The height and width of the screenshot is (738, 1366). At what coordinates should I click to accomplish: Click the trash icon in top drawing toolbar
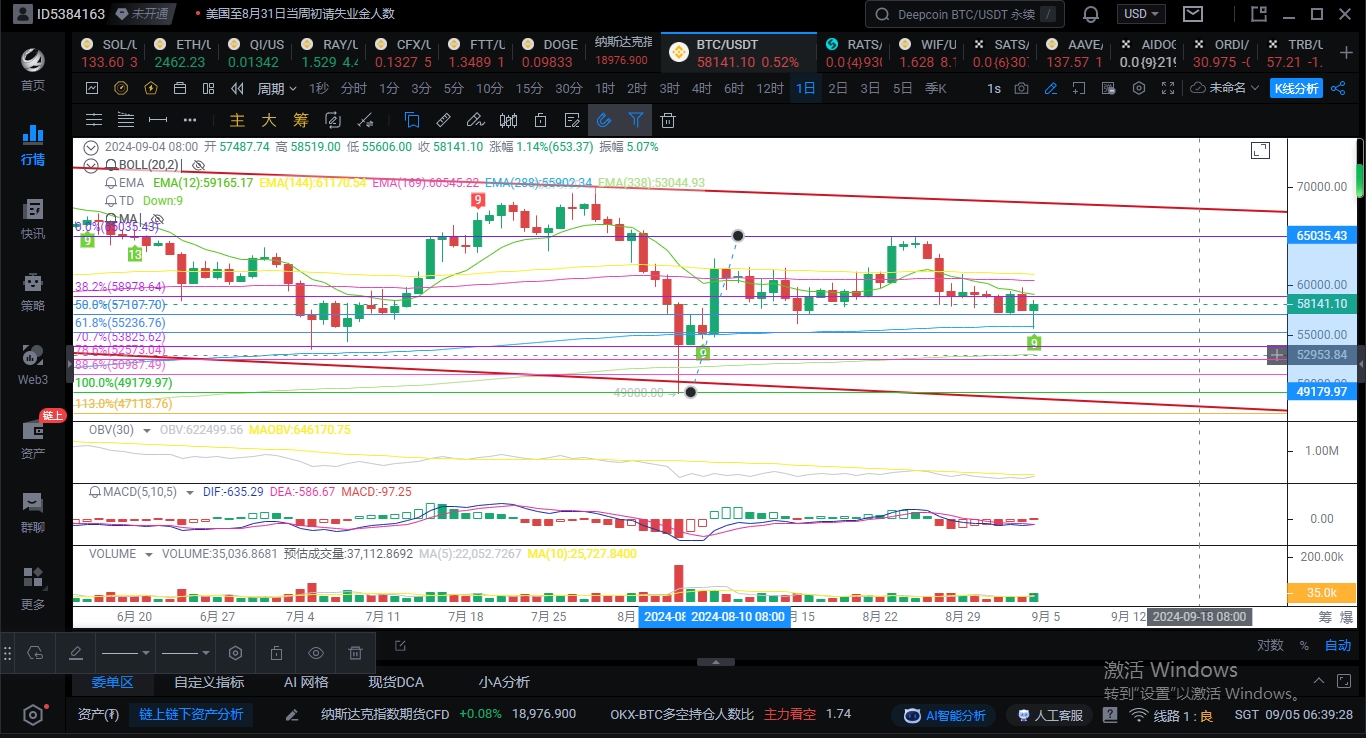click(668, 121)
